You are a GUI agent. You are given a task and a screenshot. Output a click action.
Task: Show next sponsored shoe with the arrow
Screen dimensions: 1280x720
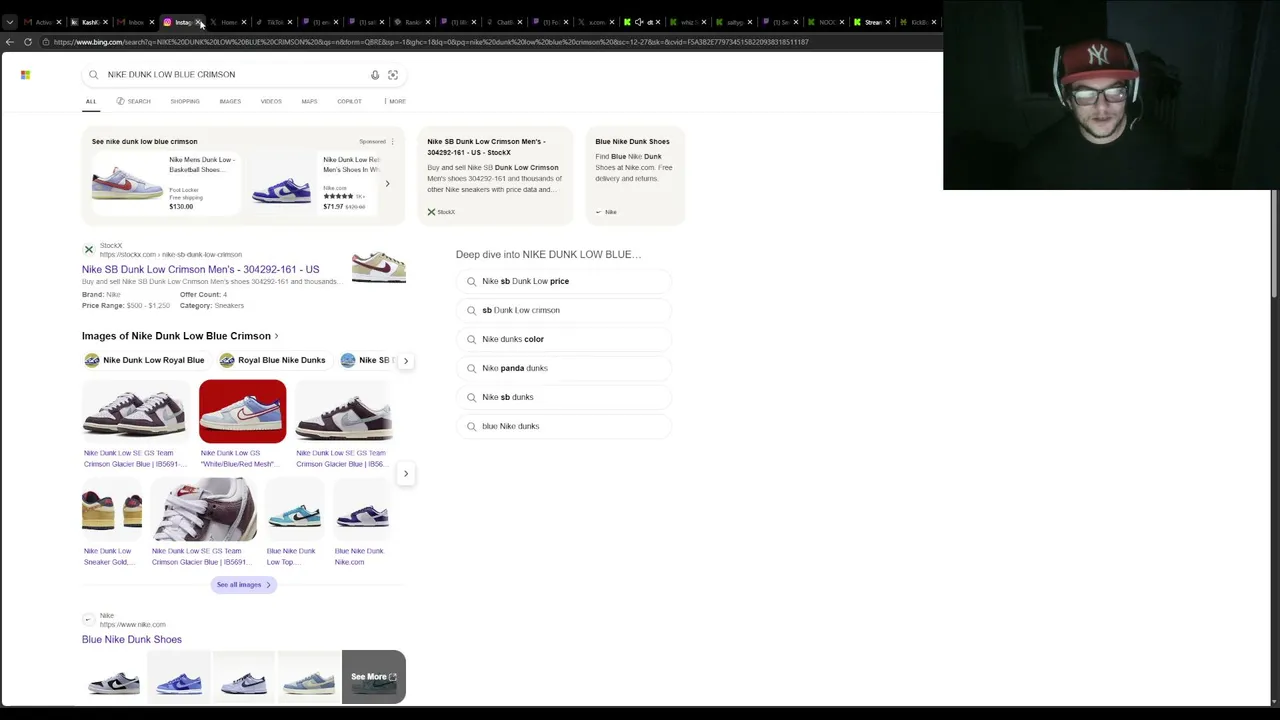click(x=387, y=184)
